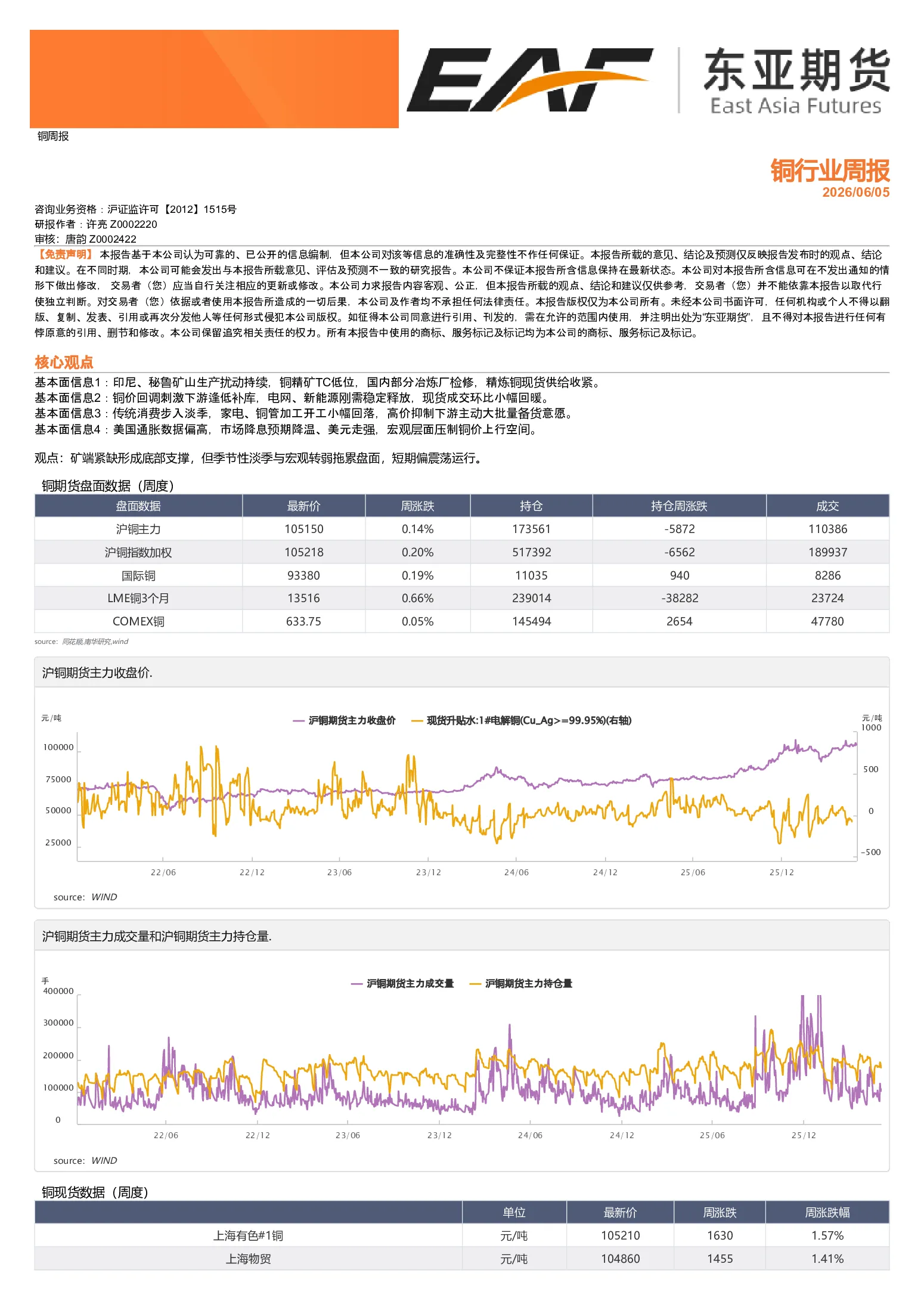The width and height of the screenshot is (924, 1295).
Task: Click the COMEX铜 volume 47780
Action: pyautogui.click(x=827, y=621)
